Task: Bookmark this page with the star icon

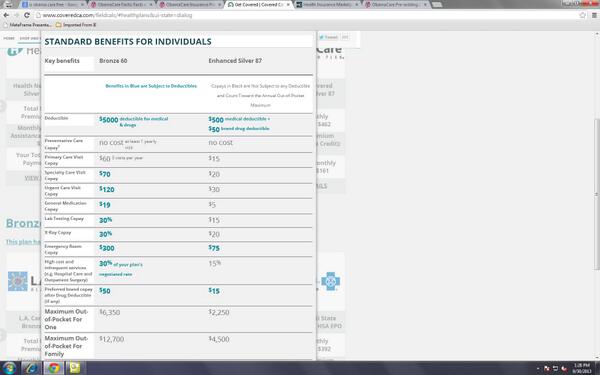Action: pyautogui.click(x=582, y=15)
